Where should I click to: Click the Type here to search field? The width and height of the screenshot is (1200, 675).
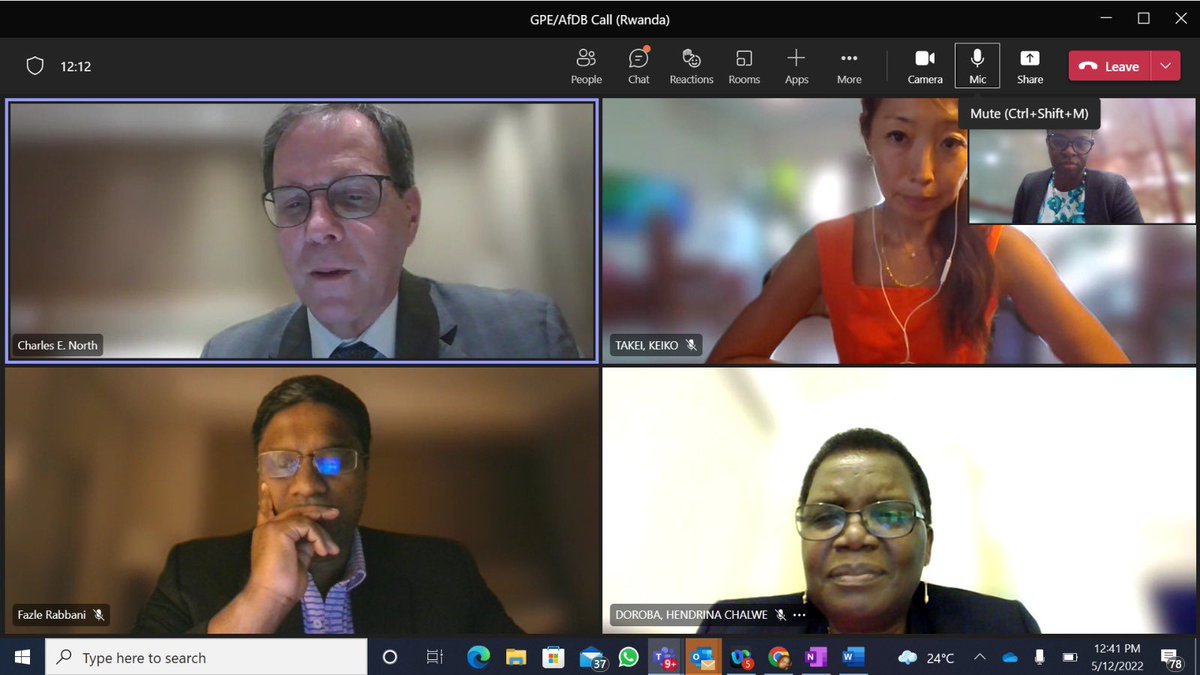(x=200, y=658)
